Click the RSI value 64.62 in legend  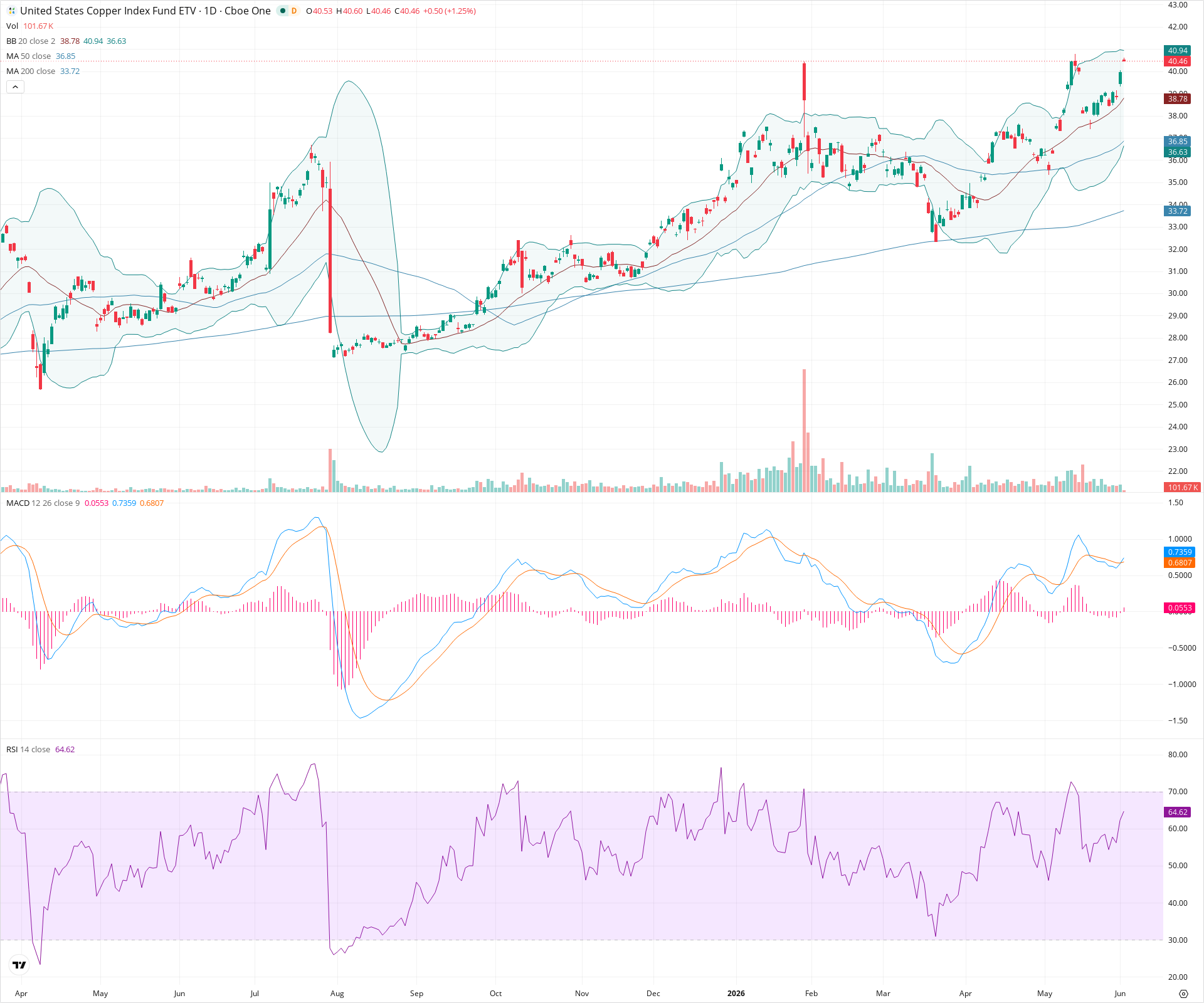coord(65,749)
